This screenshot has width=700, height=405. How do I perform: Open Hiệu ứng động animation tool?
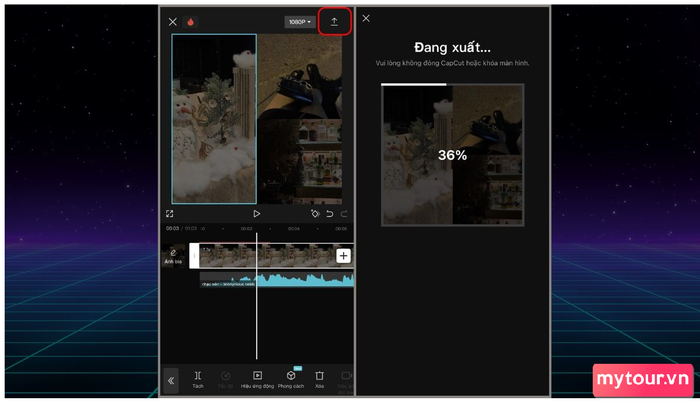[258, 380]
